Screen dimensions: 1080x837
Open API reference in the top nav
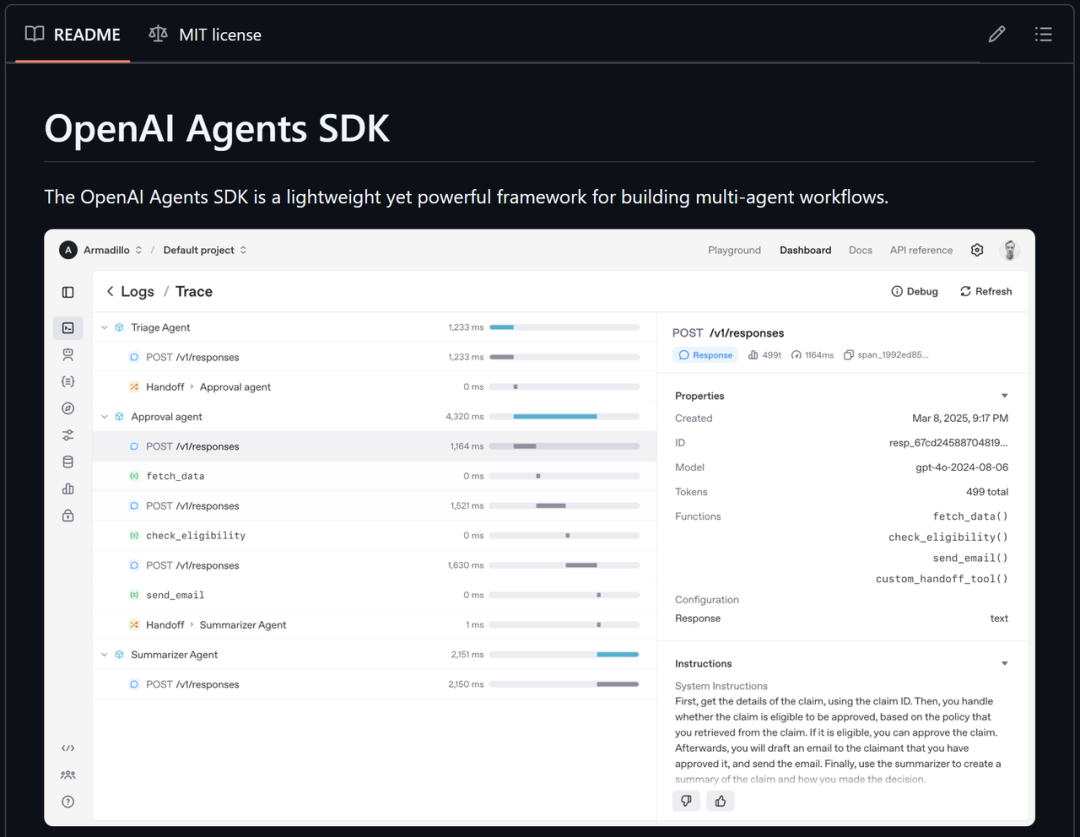tap(921, 250)
